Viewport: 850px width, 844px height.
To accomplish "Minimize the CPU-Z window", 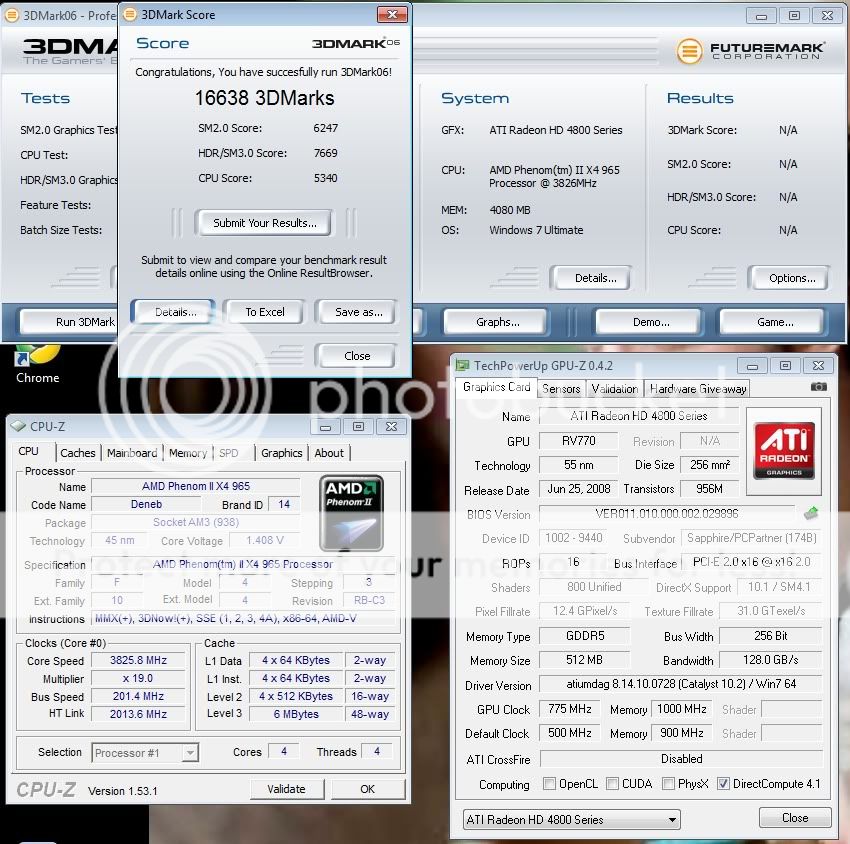I will tap(325, 427).
